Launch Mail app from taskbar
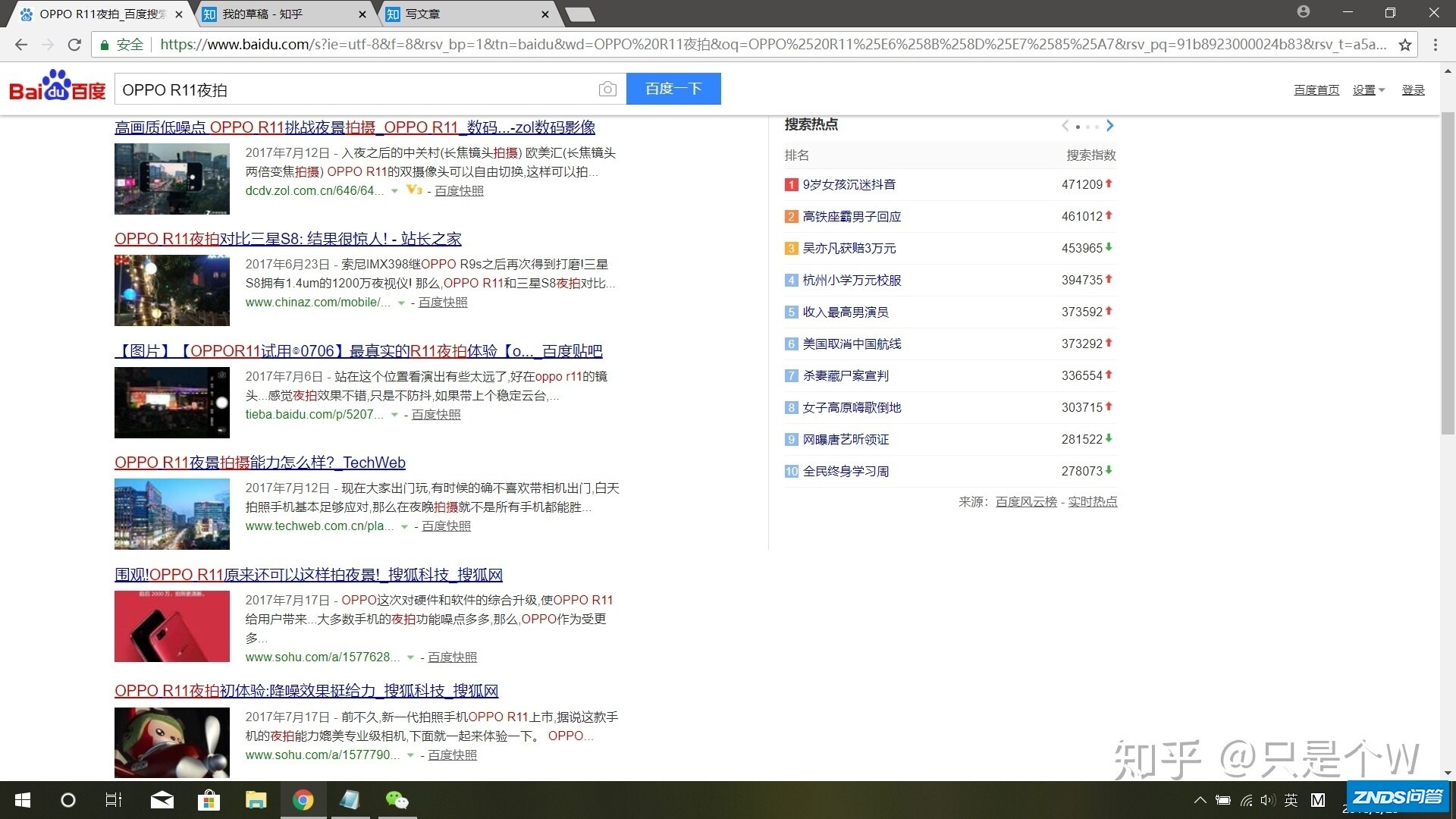The width and height of the screenshot is (1456, 819). pos(162,800)
